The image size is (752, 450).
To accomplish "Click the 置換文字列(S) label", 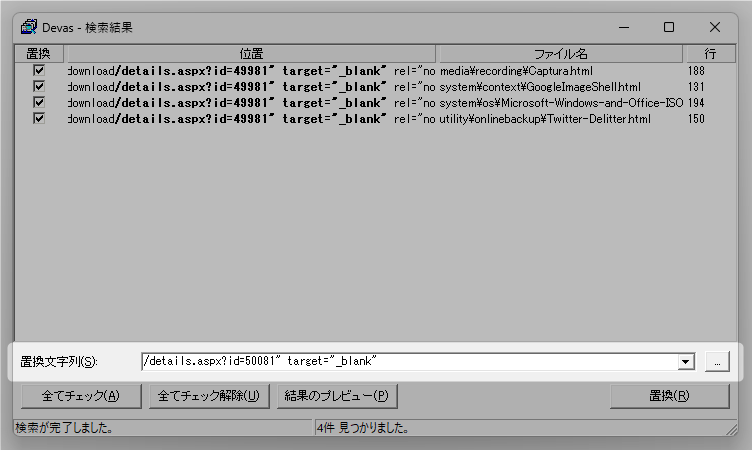I will pyautogui.click(x=59, y=362).
